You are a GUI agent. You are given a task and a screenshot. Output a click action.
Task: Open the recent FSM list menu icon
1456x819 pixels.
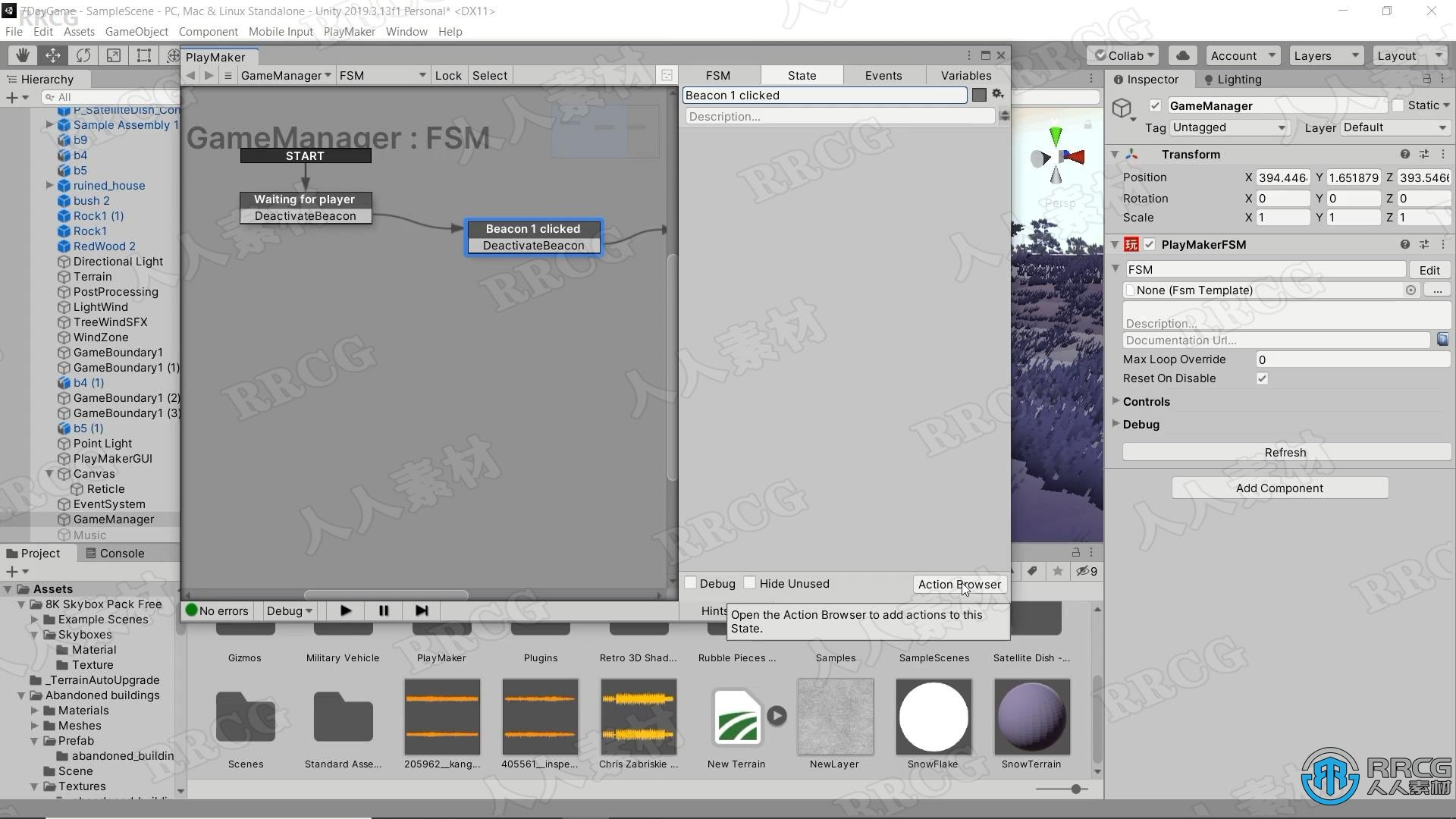point(227,75)
